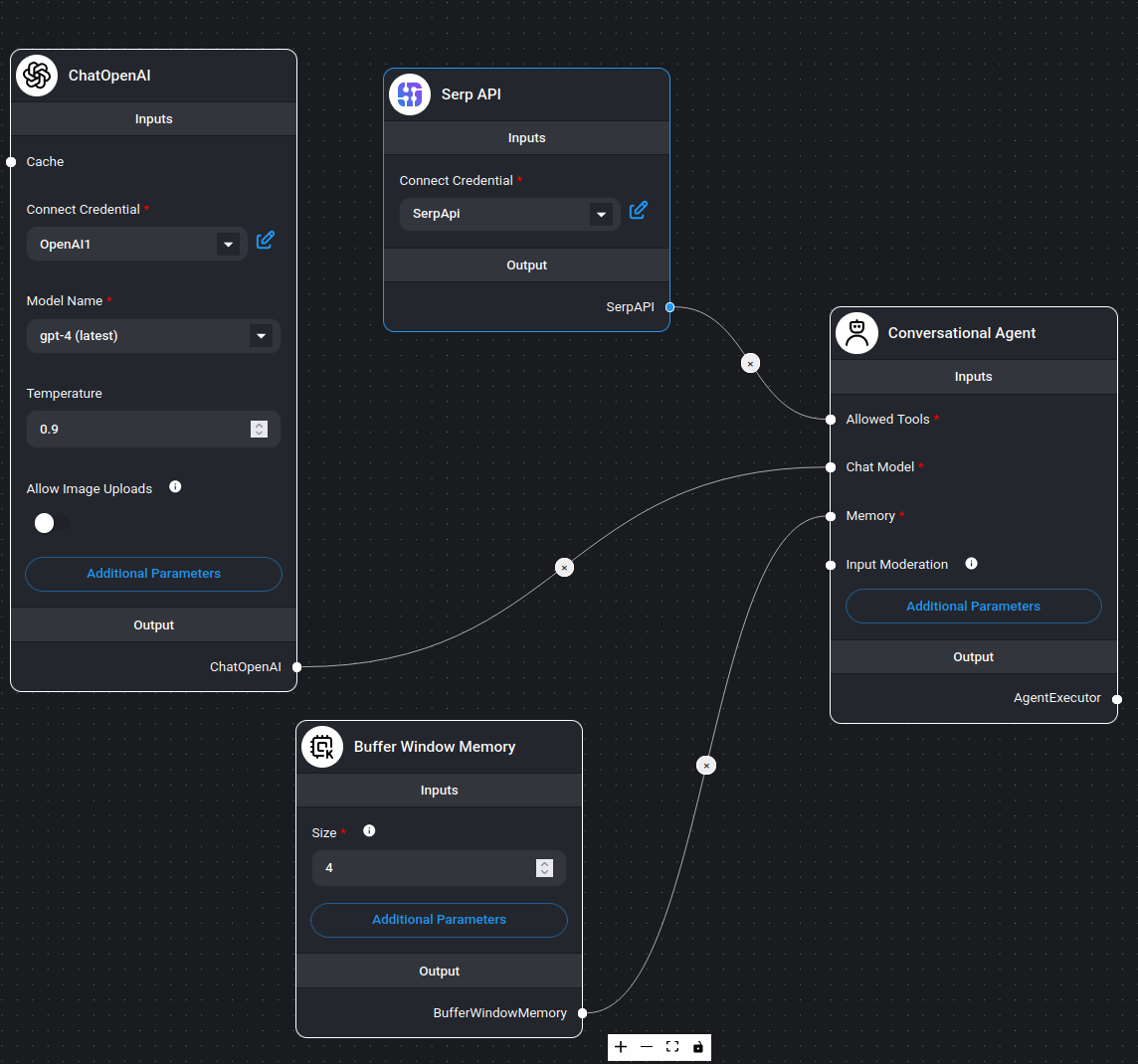Image resolution: width=1138 pixels, height=1064 pixels.
Task: Zoom in on the canvas
Action: (x=621, y=1046)
